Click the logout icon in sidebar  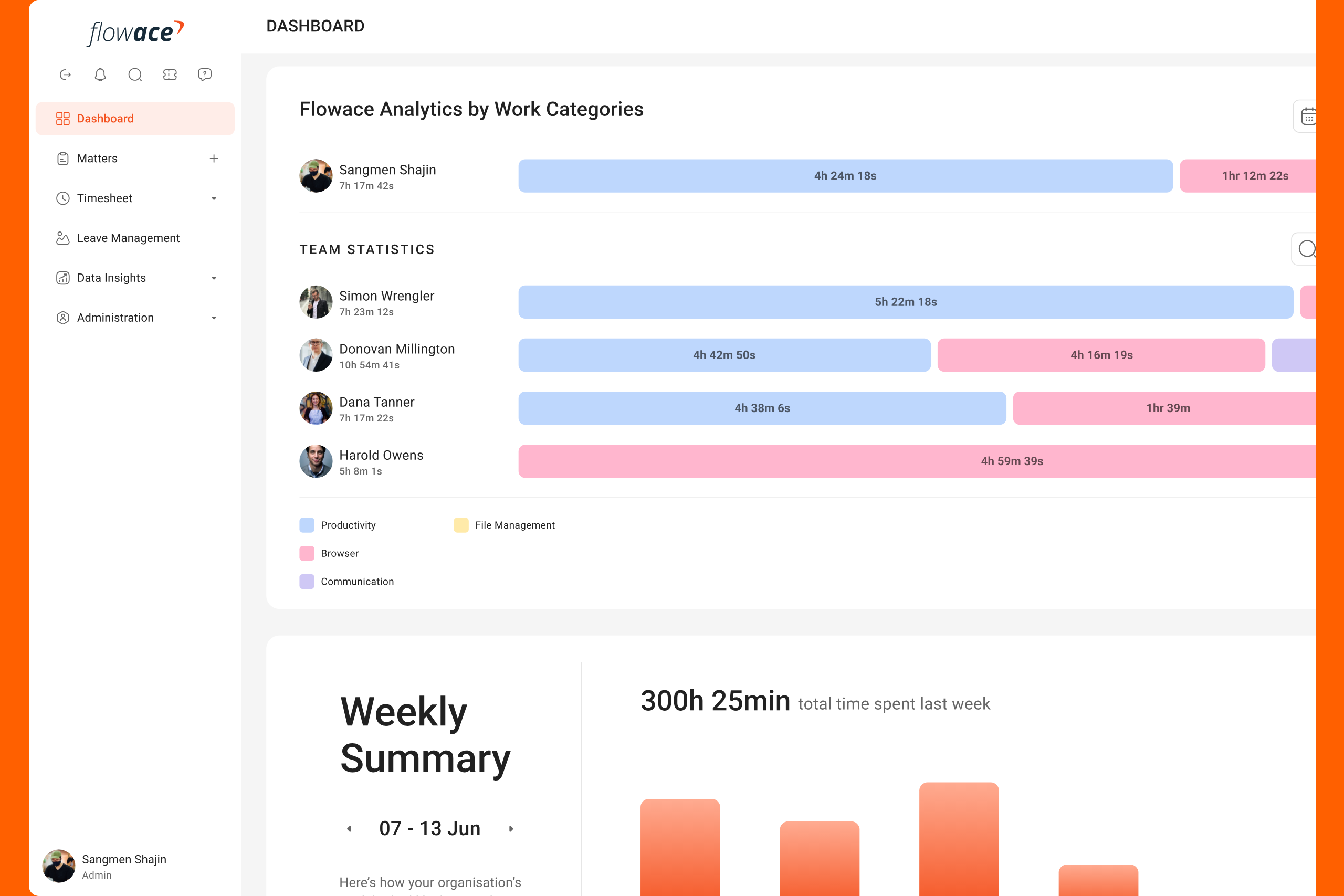point(65,75)
